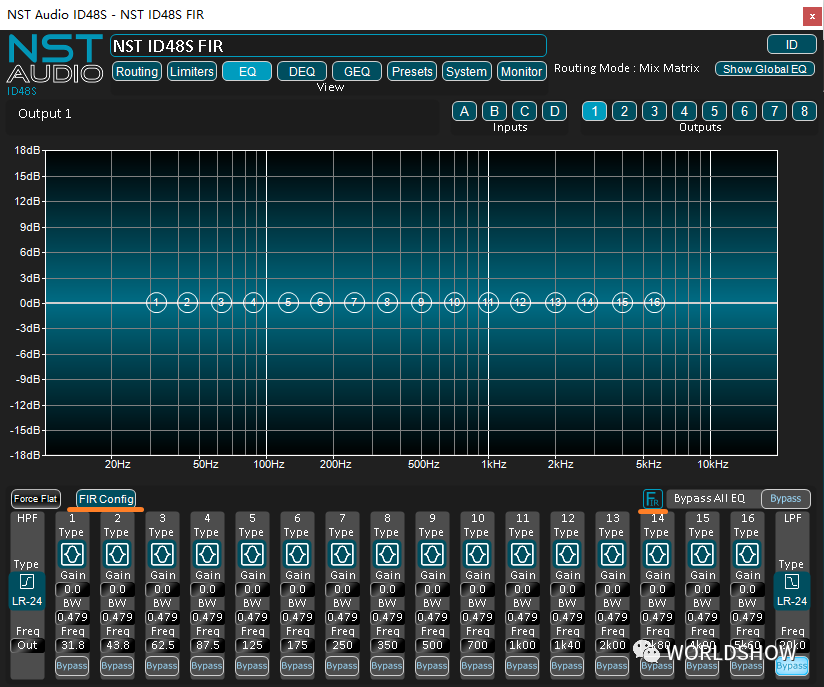Open the DEQ view

[302, 71]
